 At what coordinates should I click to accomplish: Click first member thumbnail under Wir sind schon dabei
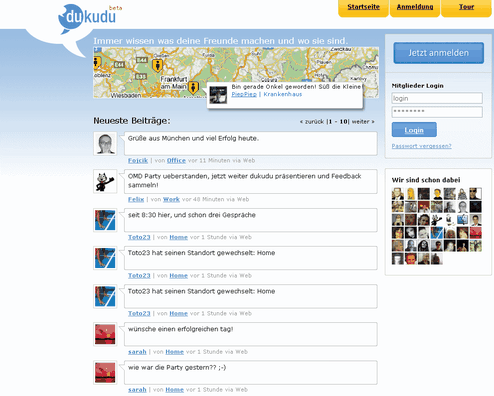(398, 194)
